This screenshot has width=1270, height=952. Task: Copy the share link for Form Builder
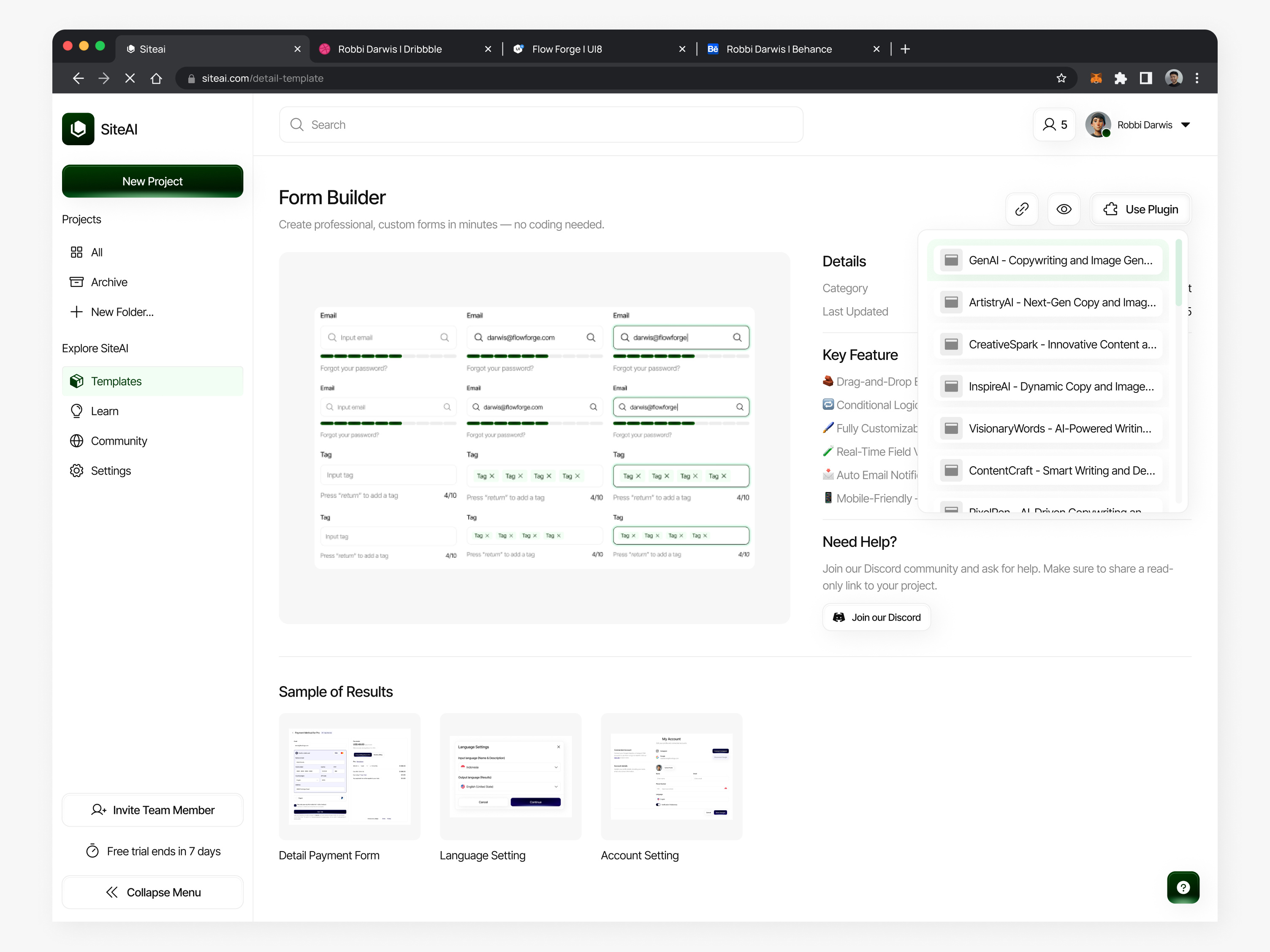pos(1022,209)
